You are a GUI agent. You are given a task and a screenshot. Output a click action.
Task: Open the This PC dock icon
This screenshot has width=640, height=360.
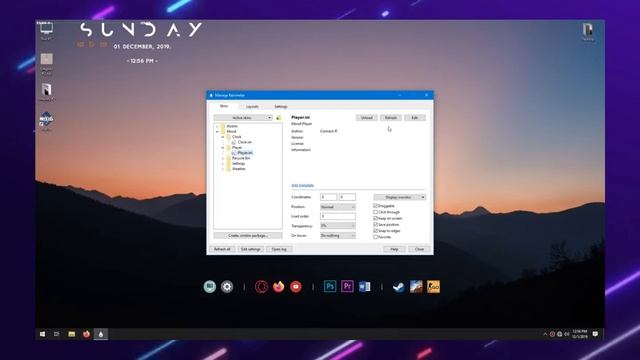pyautogui.click(x=210, y=287)
